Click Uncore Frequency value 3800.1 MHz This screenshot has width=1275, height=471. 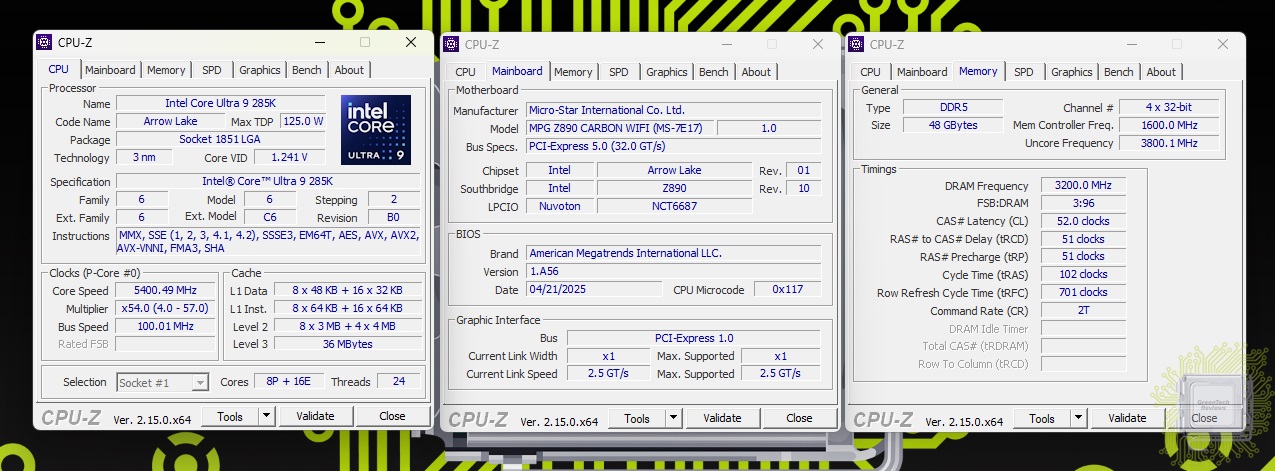pyautogui.click(x=1169, y=143)
